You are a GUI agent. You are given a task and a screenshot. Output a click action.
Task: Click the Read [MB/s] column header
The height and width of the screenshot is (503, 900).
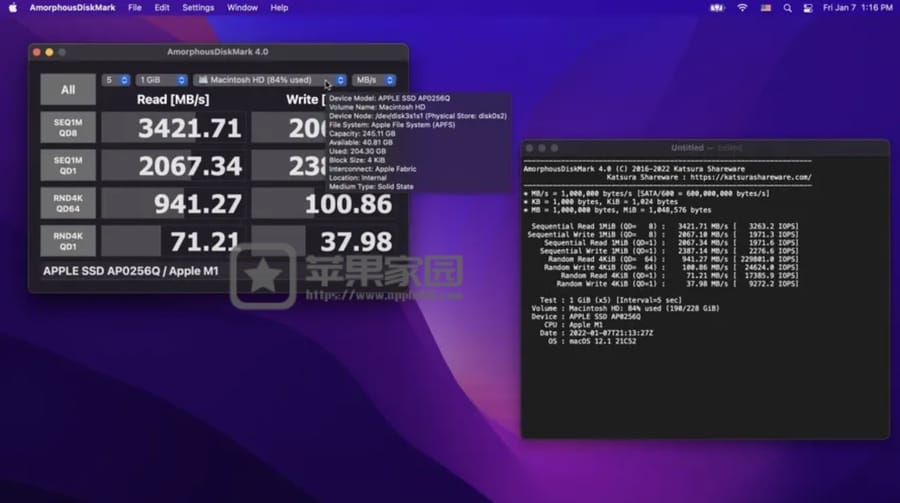click(x=173, y=99)
